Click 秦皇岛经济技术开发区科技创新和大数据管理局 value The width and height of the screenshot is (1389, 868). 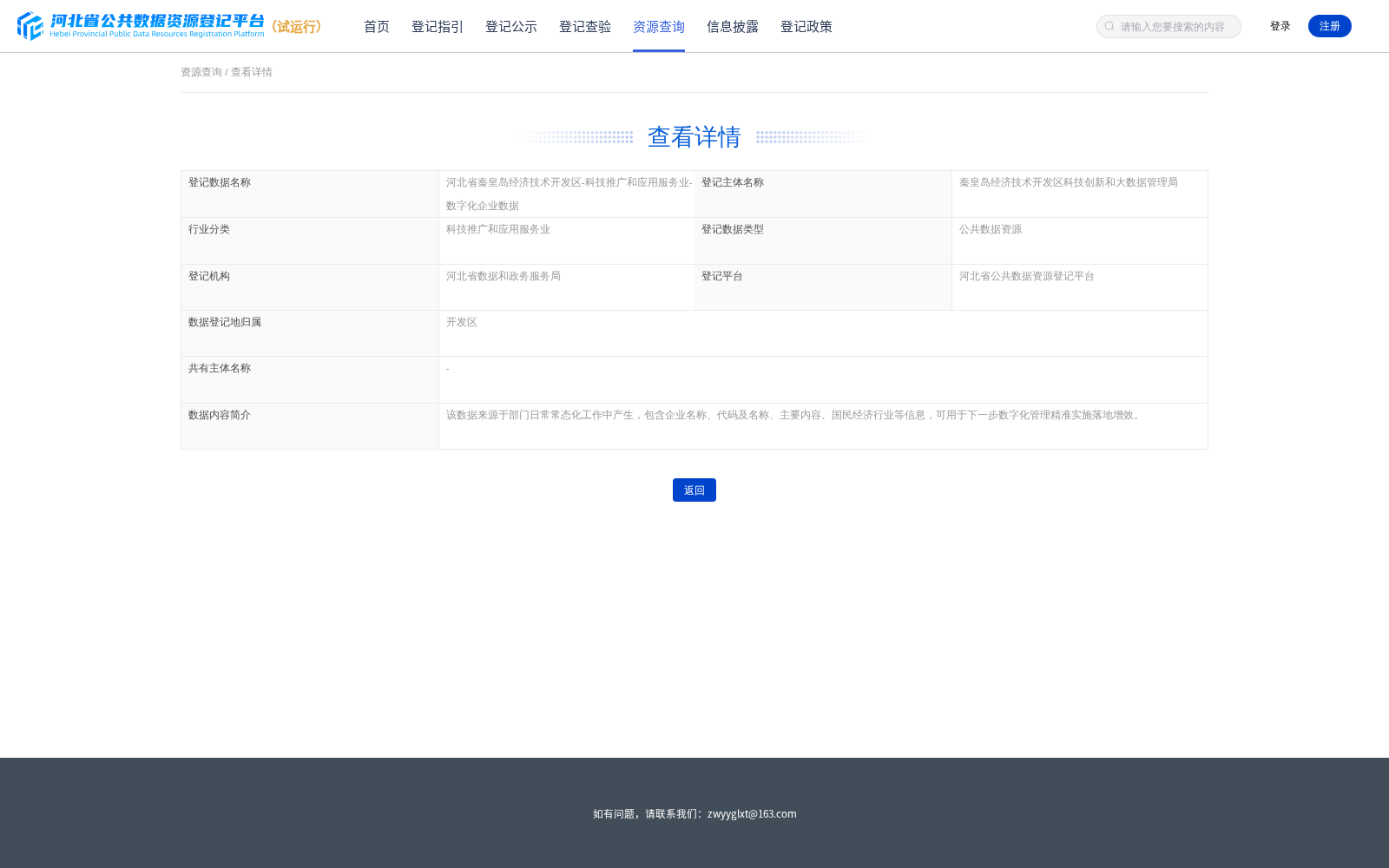(x=1069, y=182)
